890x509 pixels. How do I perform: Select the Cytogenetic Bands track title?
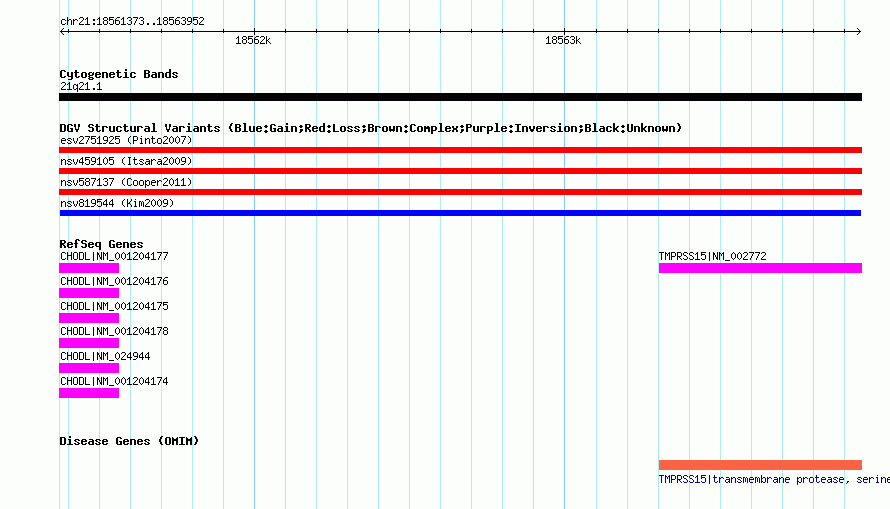point(119,74)
